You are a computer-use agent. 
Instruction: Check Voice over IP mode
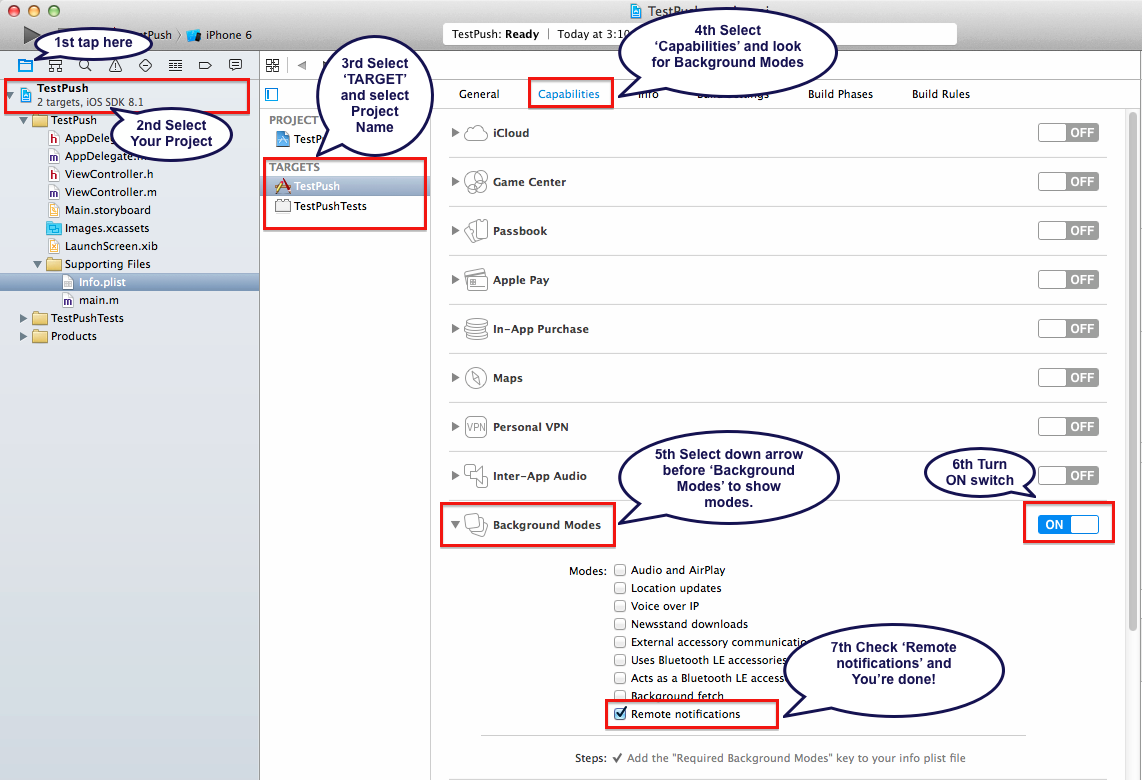pyautogui.click(x=620, y=606)
